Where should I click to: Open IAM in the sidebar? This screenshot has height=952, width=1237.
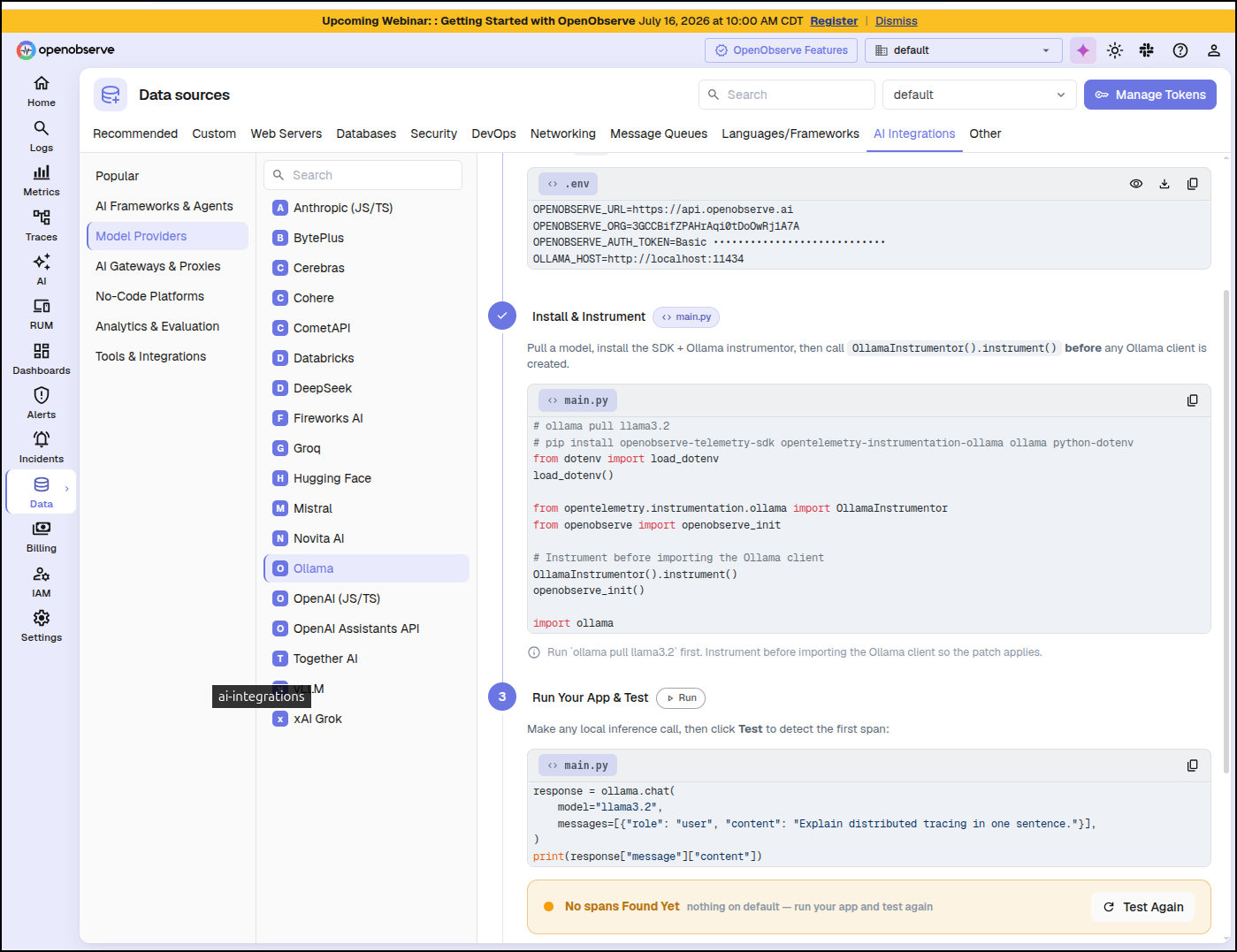coord(41,582)
